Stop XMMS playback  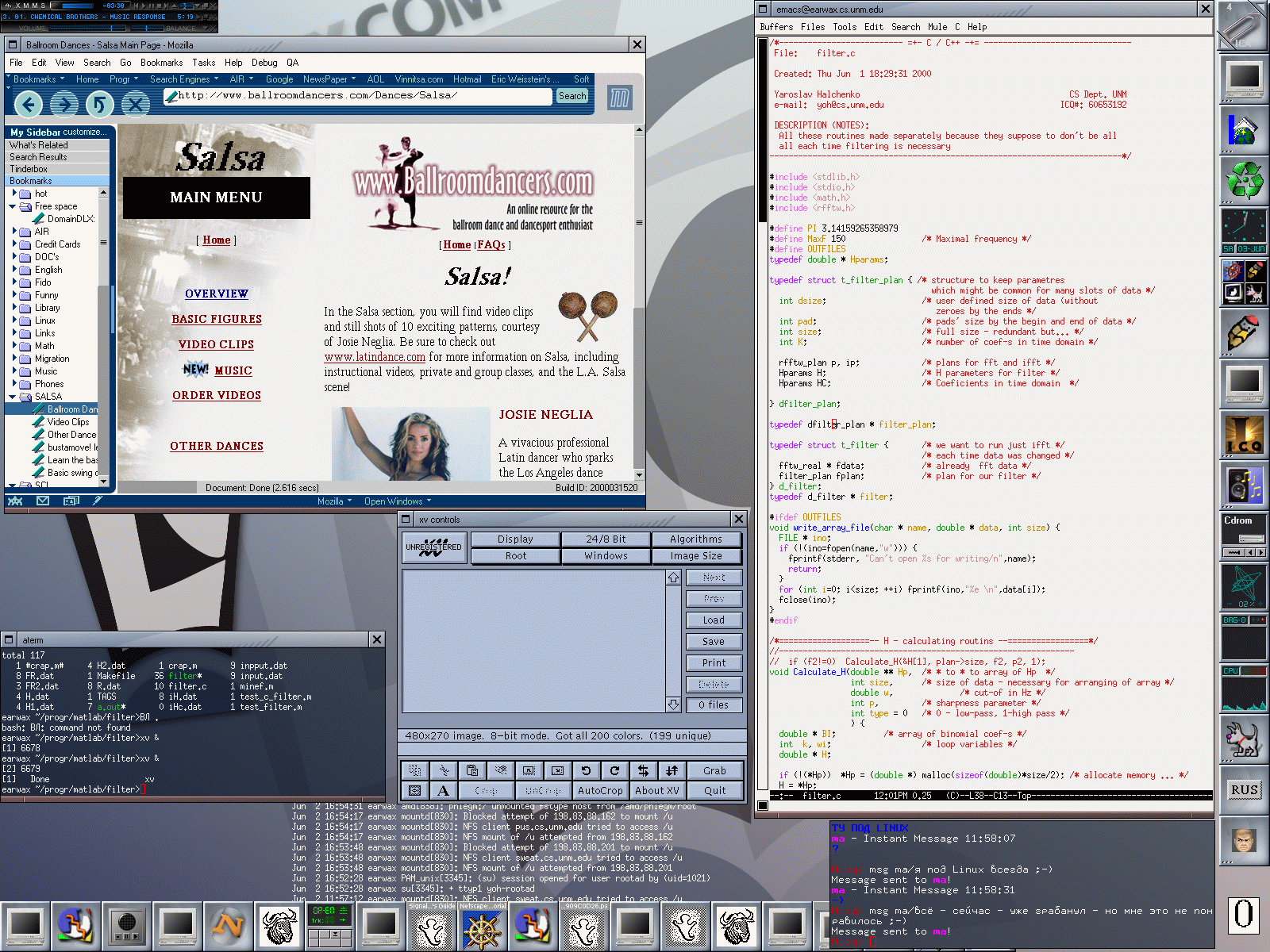[159, 6]
